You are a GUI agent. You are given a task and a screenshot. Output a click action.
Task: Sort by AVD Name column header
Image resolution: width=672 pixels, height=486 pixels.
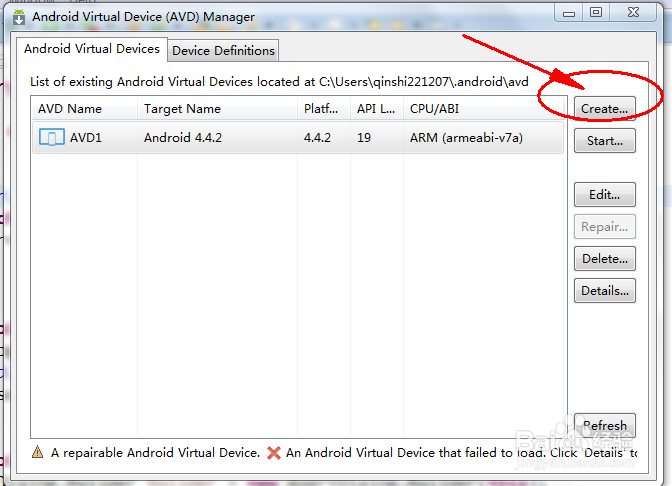click(84, 109)
